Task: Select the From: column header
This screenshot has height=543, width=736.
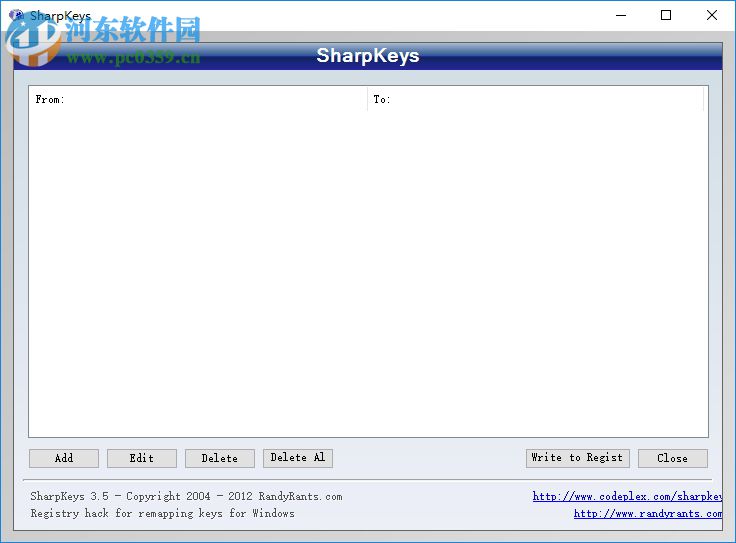Action: pyautogui.click(x=198, y=99)
